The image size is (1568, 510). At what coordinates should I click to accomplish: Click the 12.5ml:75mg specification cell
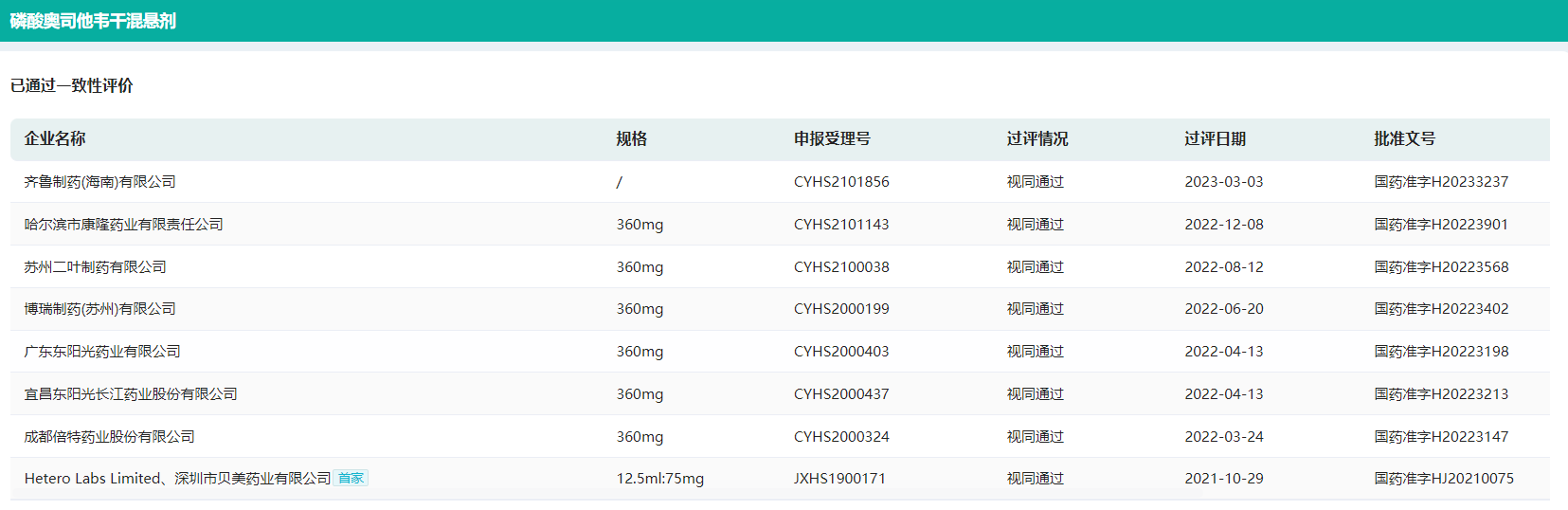660,479
